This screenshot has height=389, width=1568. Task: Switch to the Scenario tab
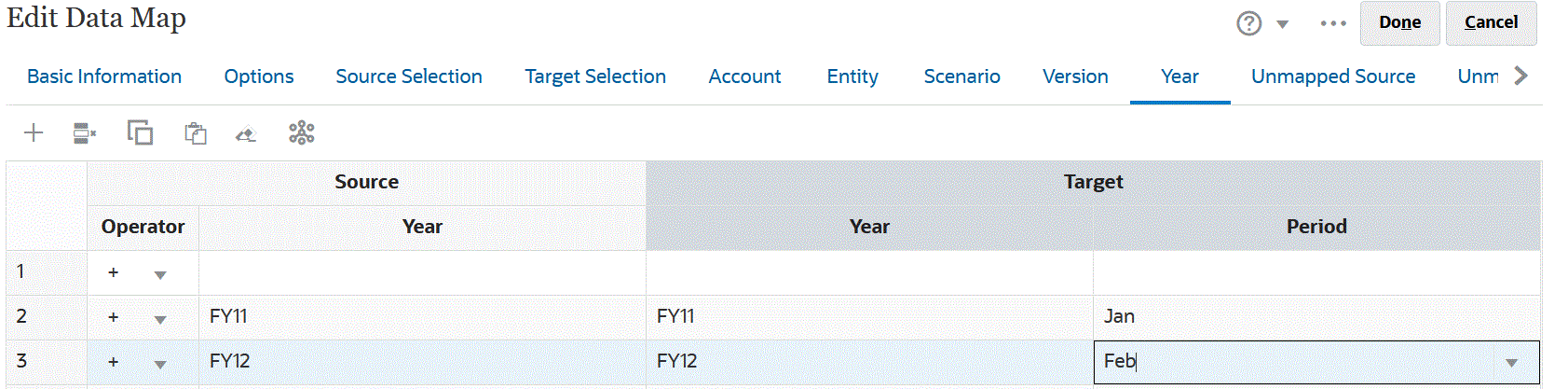[x=961, y=76]
